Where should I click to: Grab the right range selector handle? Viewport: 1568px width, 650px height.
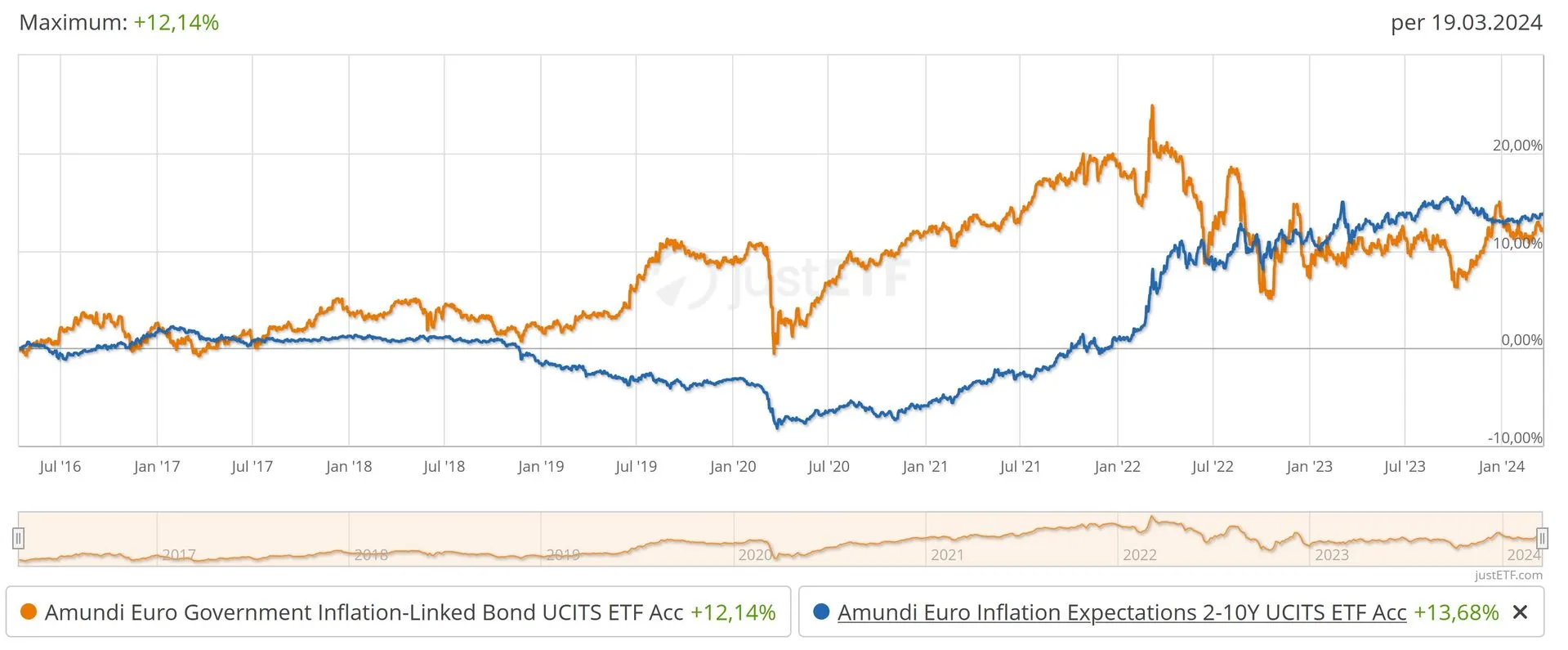1542,538
